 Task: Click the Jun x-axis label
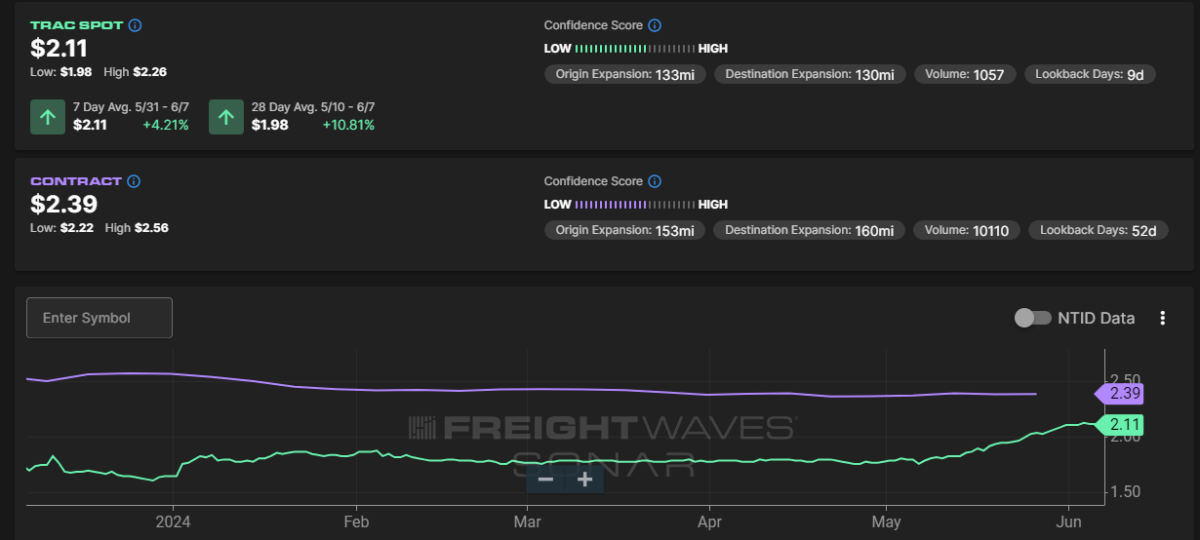(x=1069, y=521)
